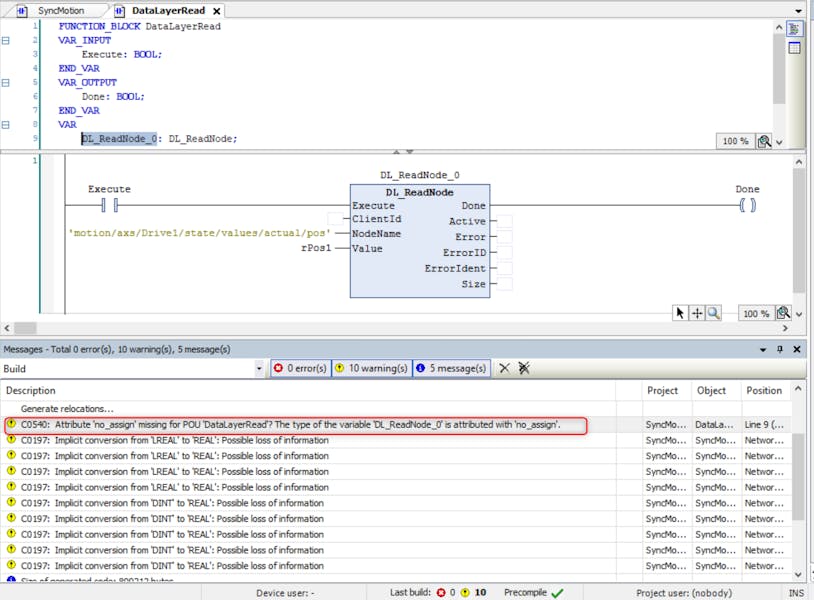Activate the pan crosshair tool
This screenshot has height=600, width=814.
697,313
